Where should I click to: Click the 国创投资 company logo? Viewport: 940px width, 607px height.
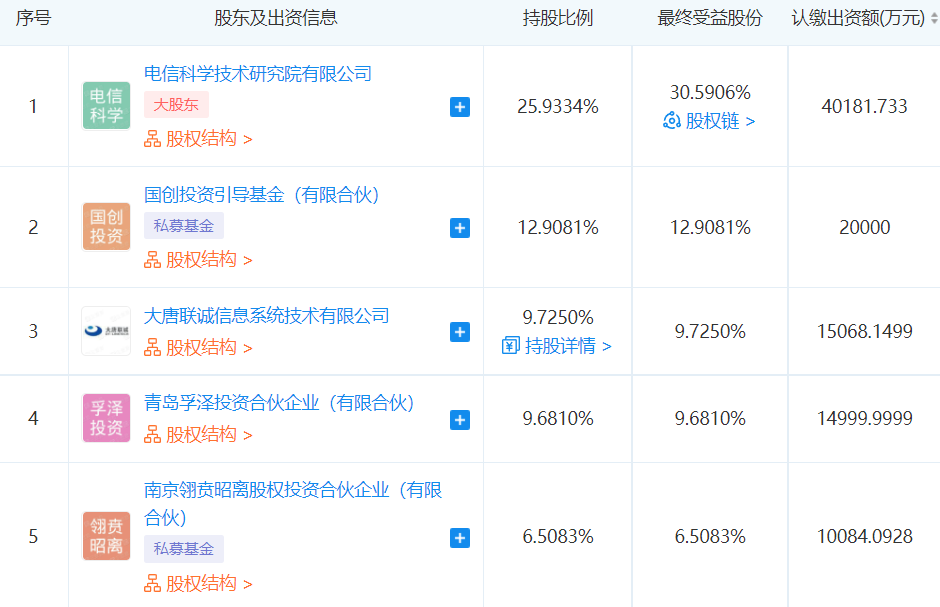click(x=106, y=227)
